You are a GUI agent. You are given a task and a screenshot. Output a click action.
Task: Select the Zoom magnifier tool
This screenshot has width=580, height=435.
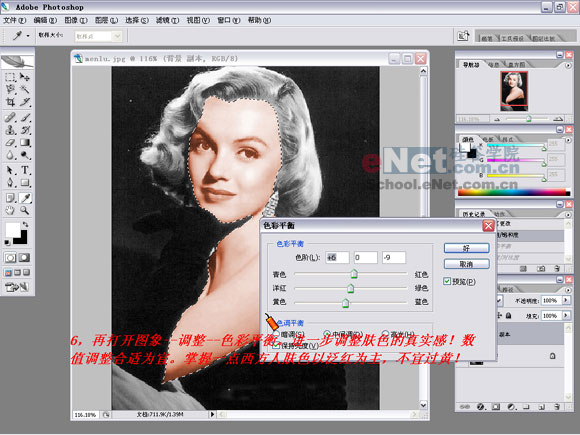[25, 210]
